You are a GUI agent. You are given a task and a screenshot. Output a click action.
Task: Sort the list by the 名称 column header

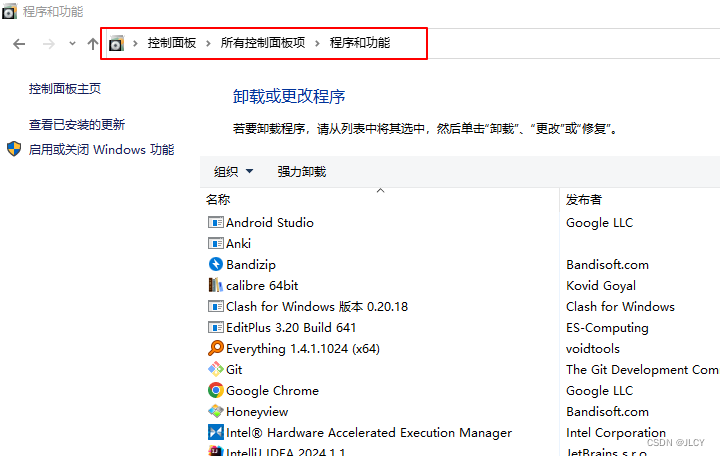coord(218,200)
